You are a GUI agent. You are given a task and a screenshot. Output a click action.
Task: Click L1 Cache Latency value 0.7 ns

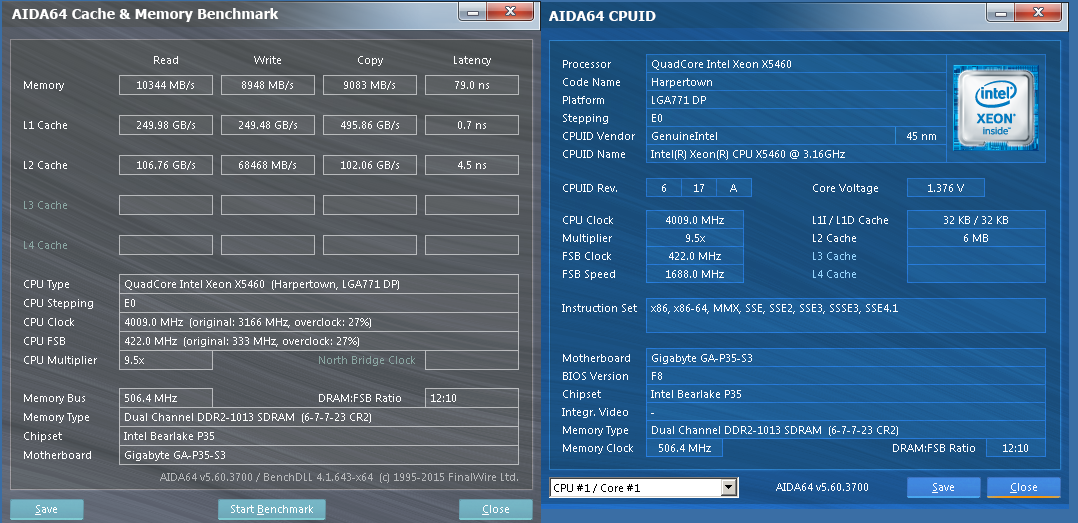(472, 125)
